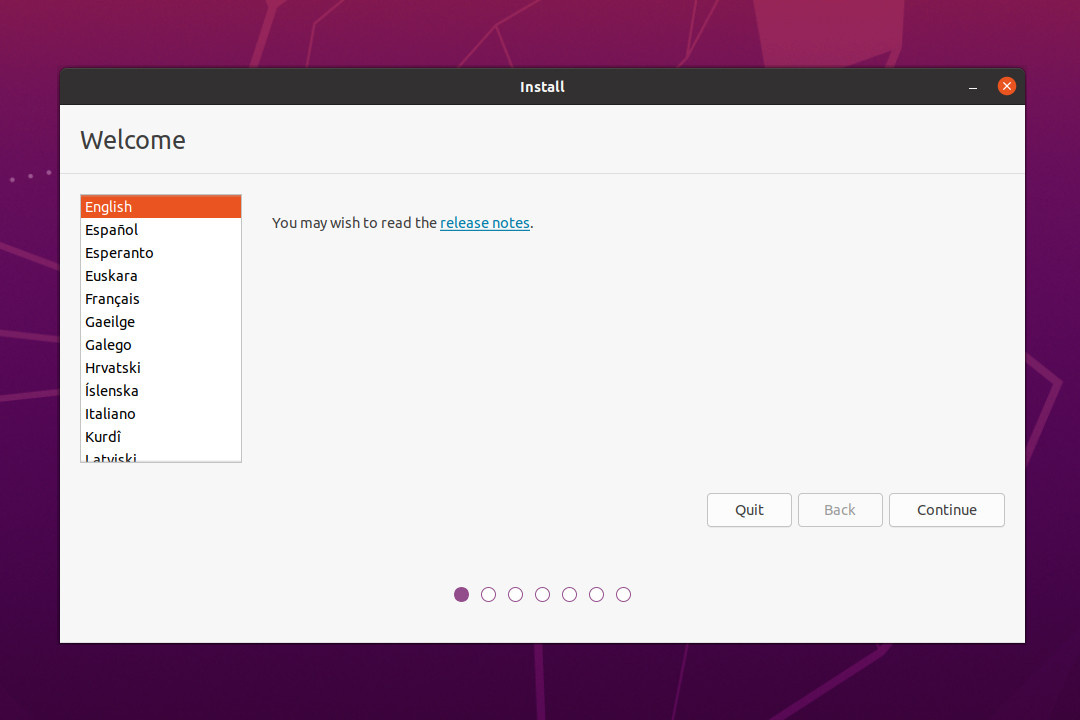Pick Euskara language entry
The height and width of the screenshot is (720, 1080).
click(x=160, y=276)
